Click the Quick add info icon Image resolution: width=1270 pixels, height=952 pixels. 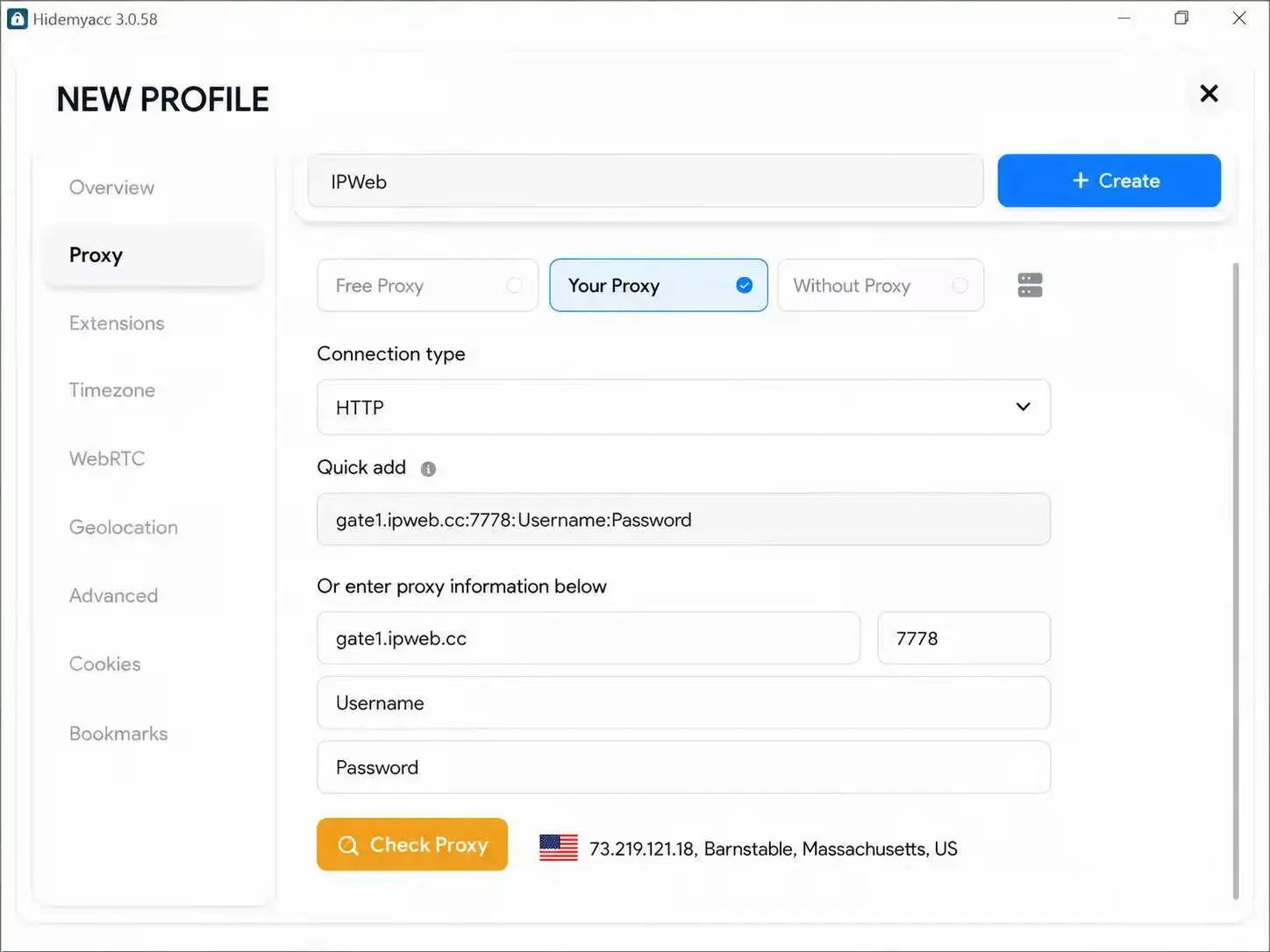[x=428, y=469]
